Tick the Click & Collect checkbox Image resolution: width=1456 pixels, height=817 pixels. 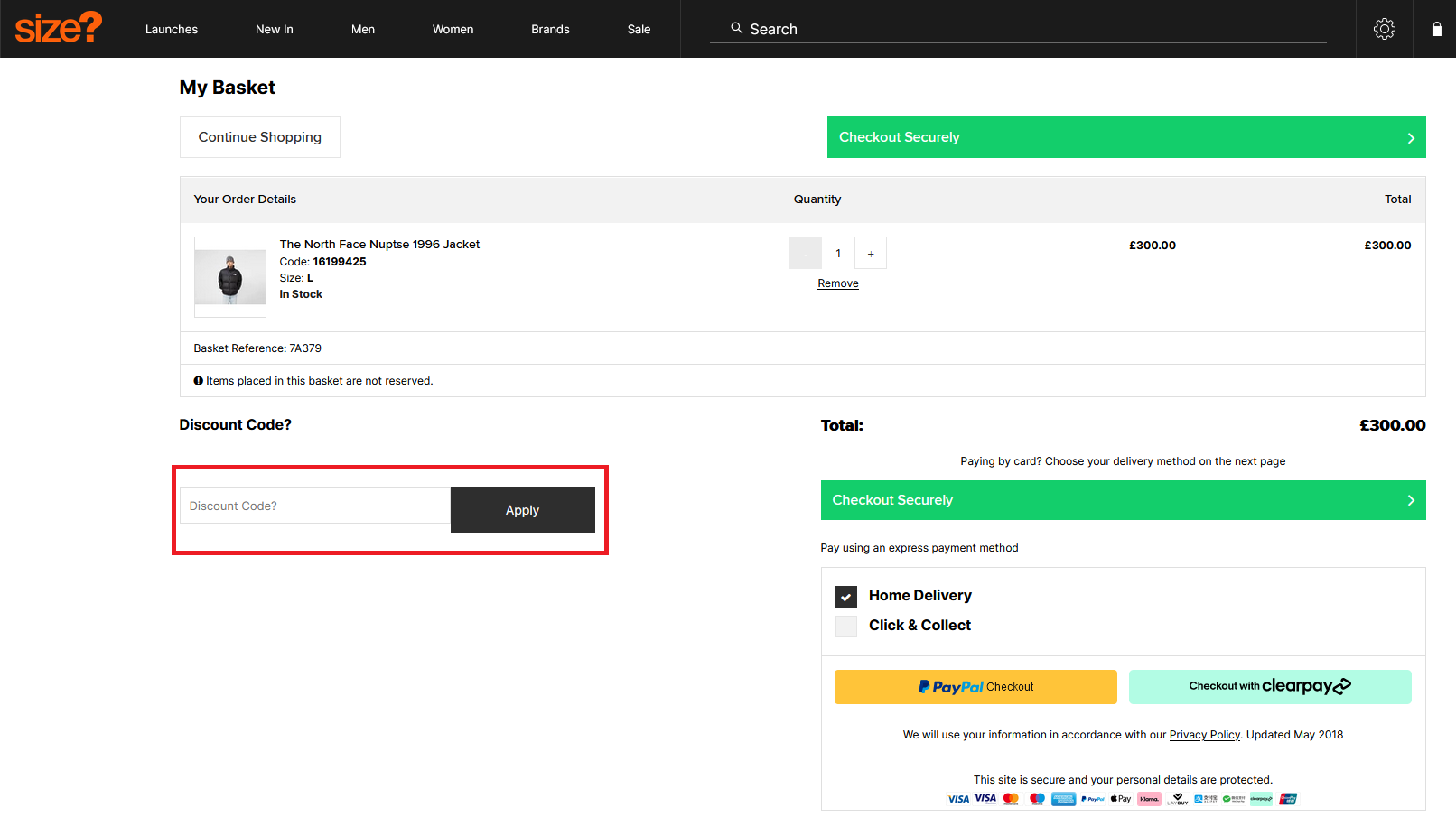coord(846,627)
